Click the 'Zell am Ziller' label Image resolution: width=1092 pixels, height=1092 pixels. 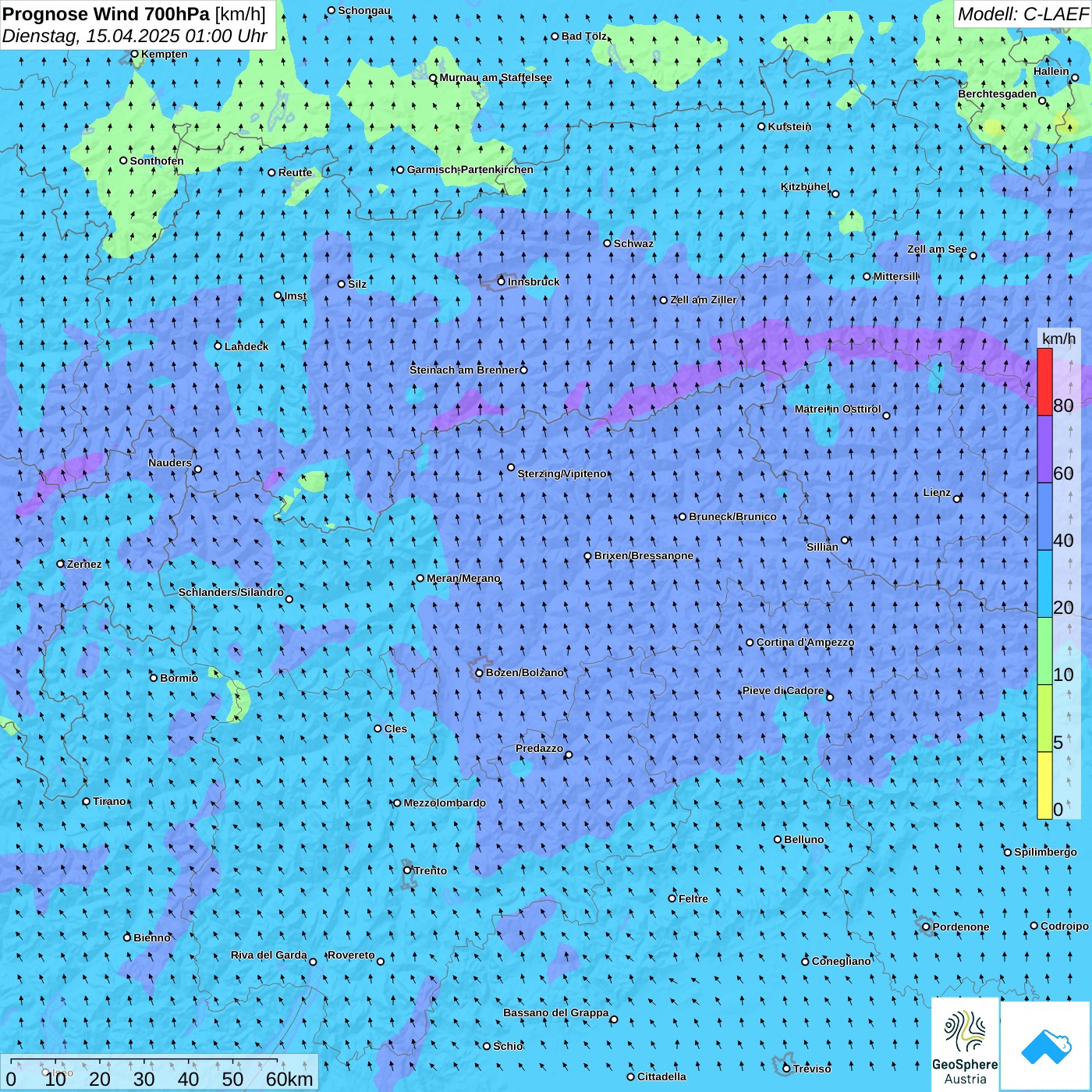(703, 300)
